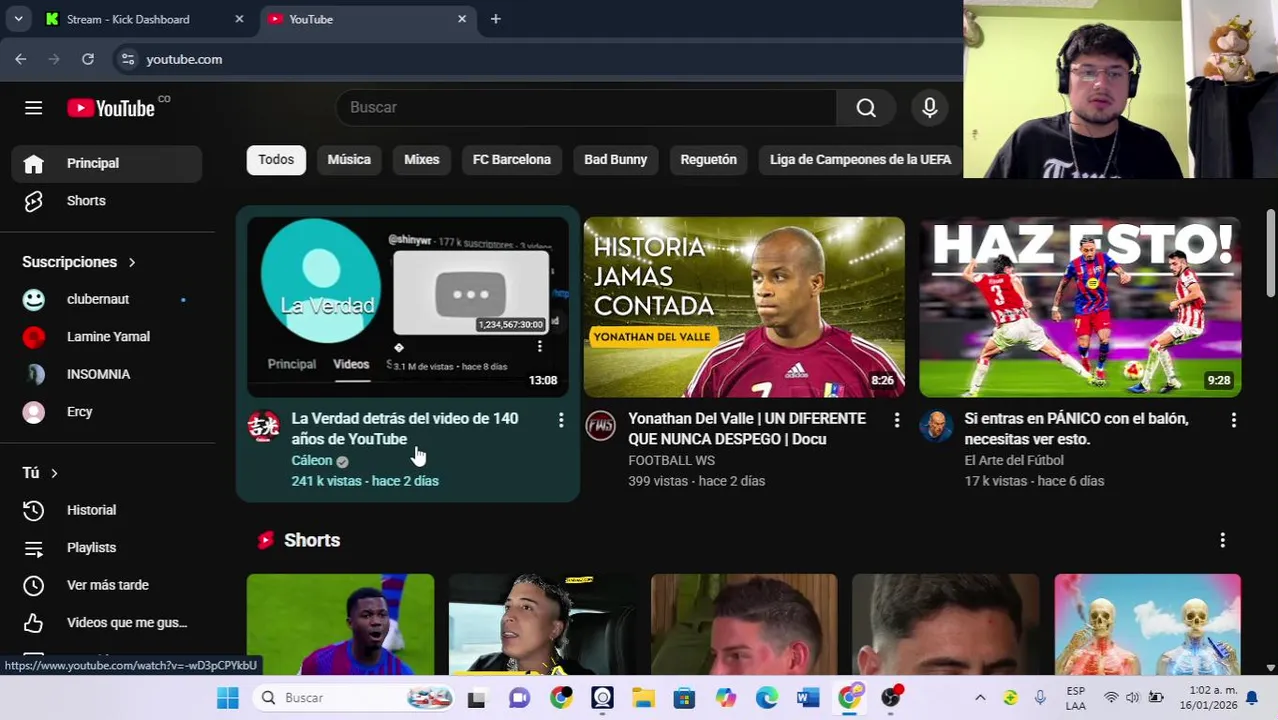Open La Verdad detrás del video title
The height and width of the screenshot is (720, 1278).
(x=405, y=429)
